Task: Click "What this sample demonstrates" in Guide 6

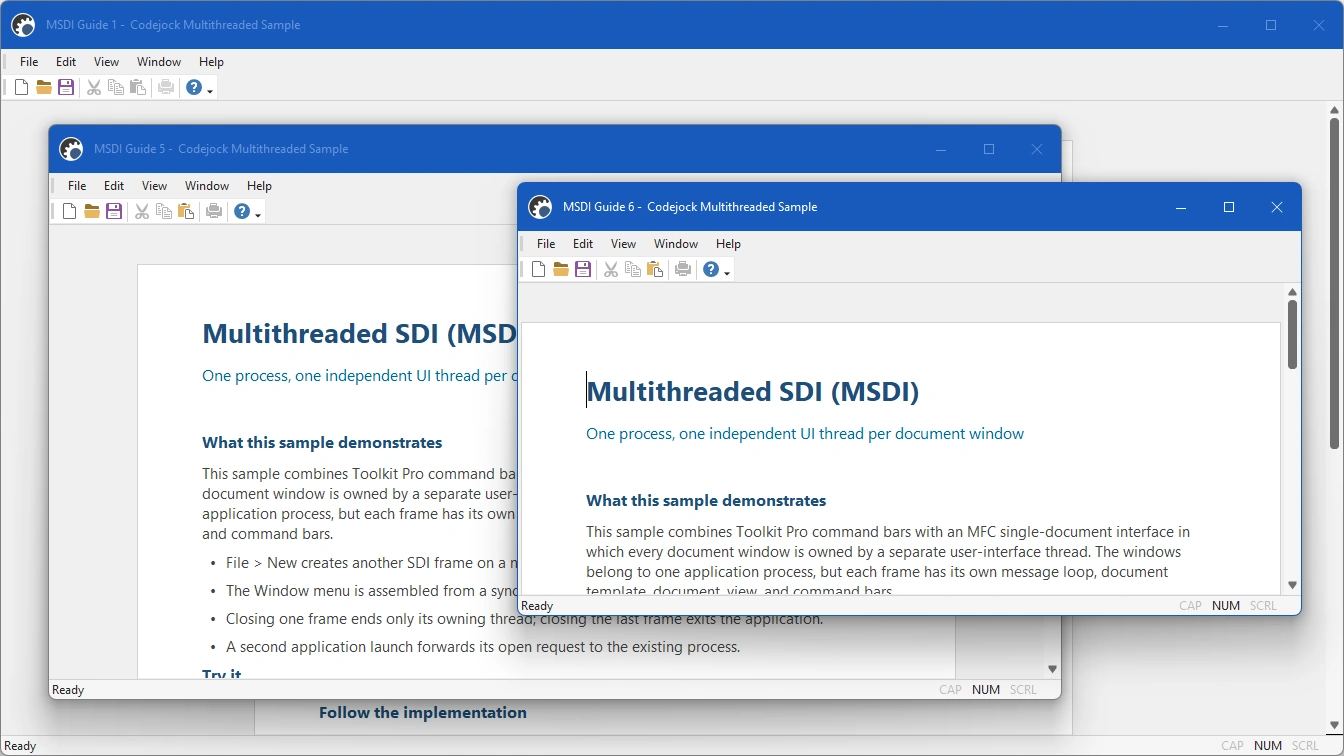Action: pyautogui.click(x=706, y=500)
